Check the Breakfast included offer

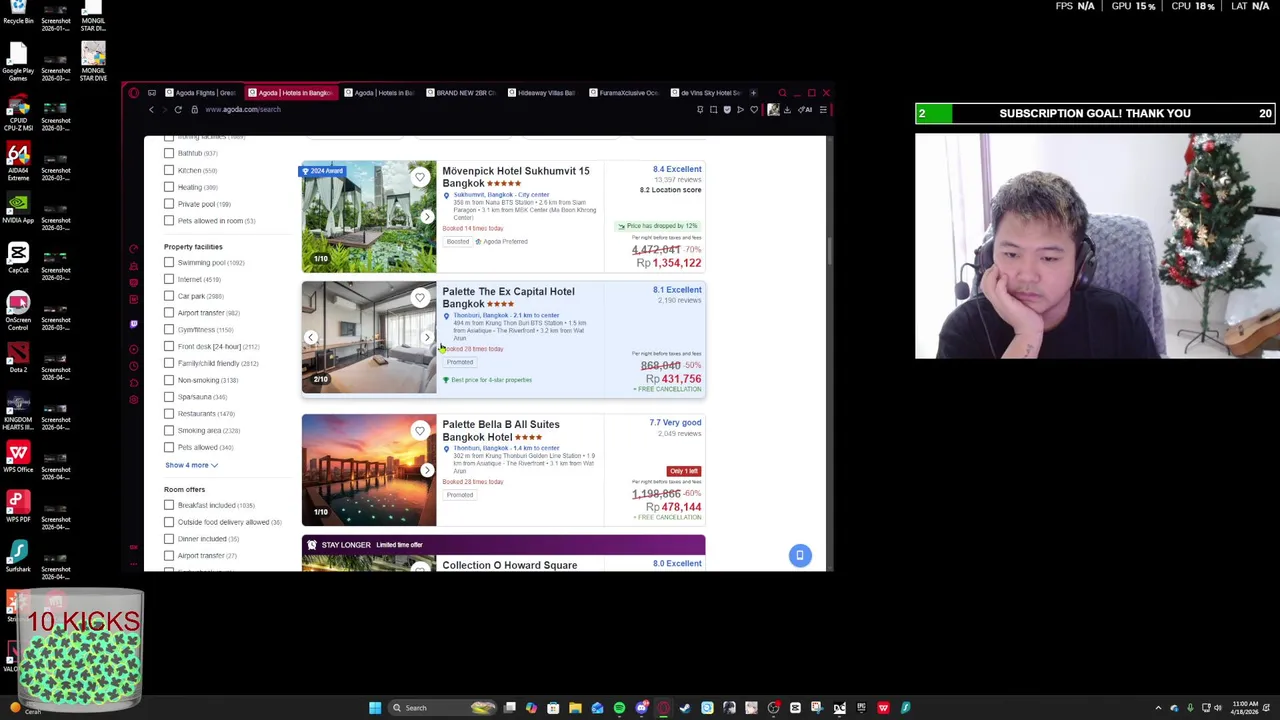[x=169, y=505]
